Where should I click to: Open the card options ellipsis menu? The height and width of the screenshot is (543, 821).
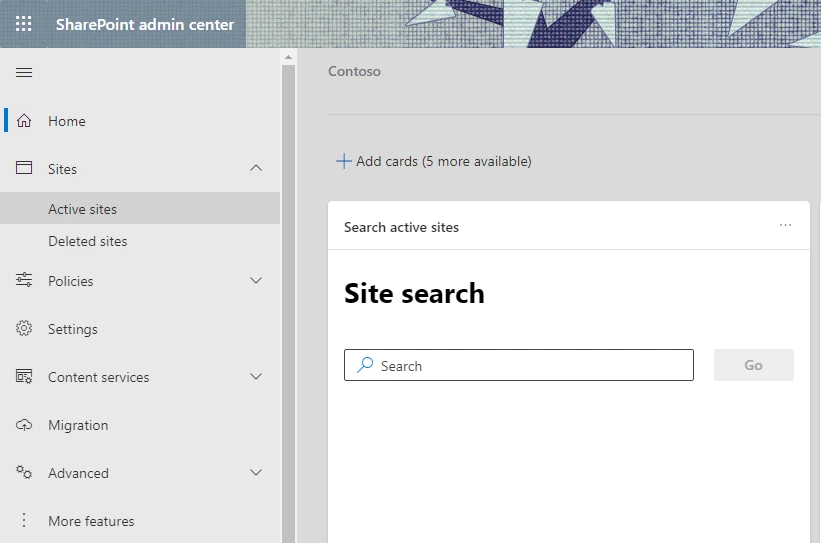point(785,225)
